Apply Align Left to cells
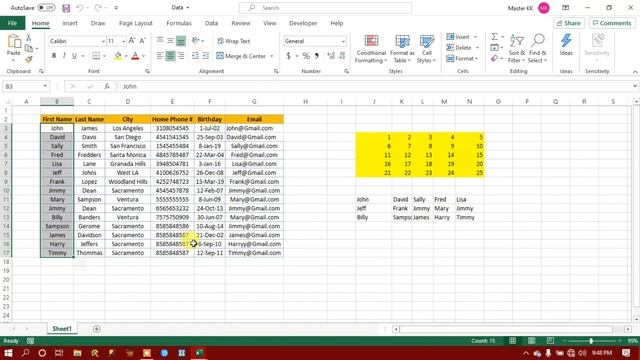This screenshot has height=360, width=640. point(160,56)
